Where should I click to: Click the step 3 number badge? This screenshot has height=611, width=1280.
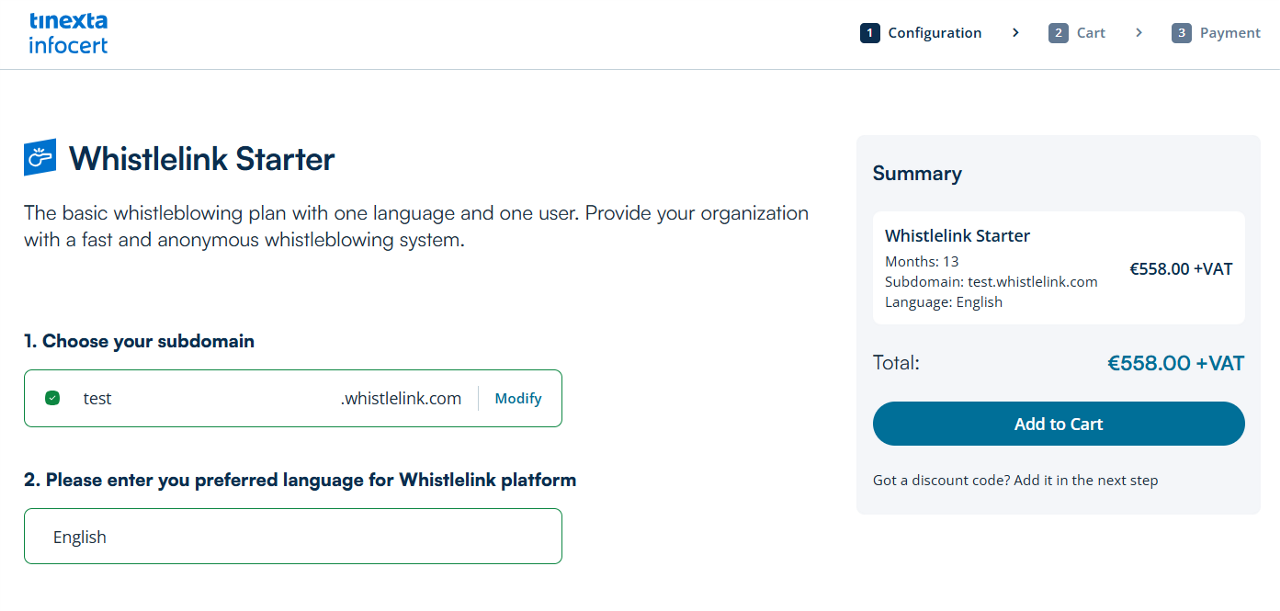tap(1182, 33)
